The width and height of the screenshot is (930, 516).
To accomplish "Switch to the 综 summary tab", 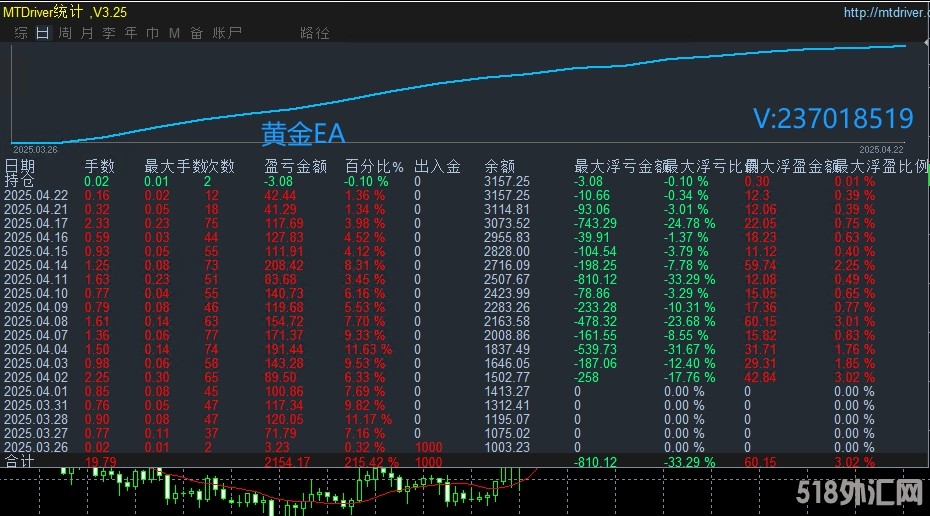I will [20, 33].
